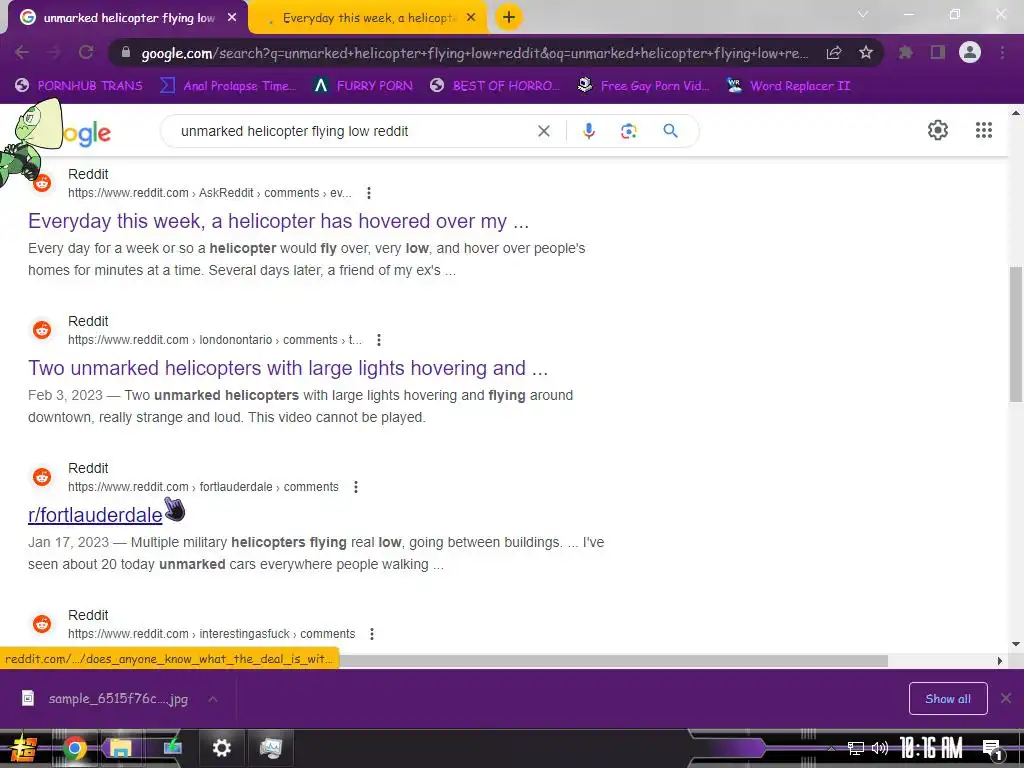Click the horizontal scrollbar right arrow
The width and height of the screenshot is (1024, 768).
click(999, 661)
